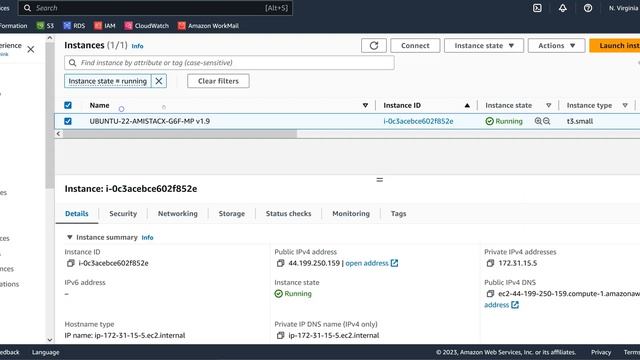Open the Info link beside Instance summary
The image size is (640, 360).
[x=147, y=238]
